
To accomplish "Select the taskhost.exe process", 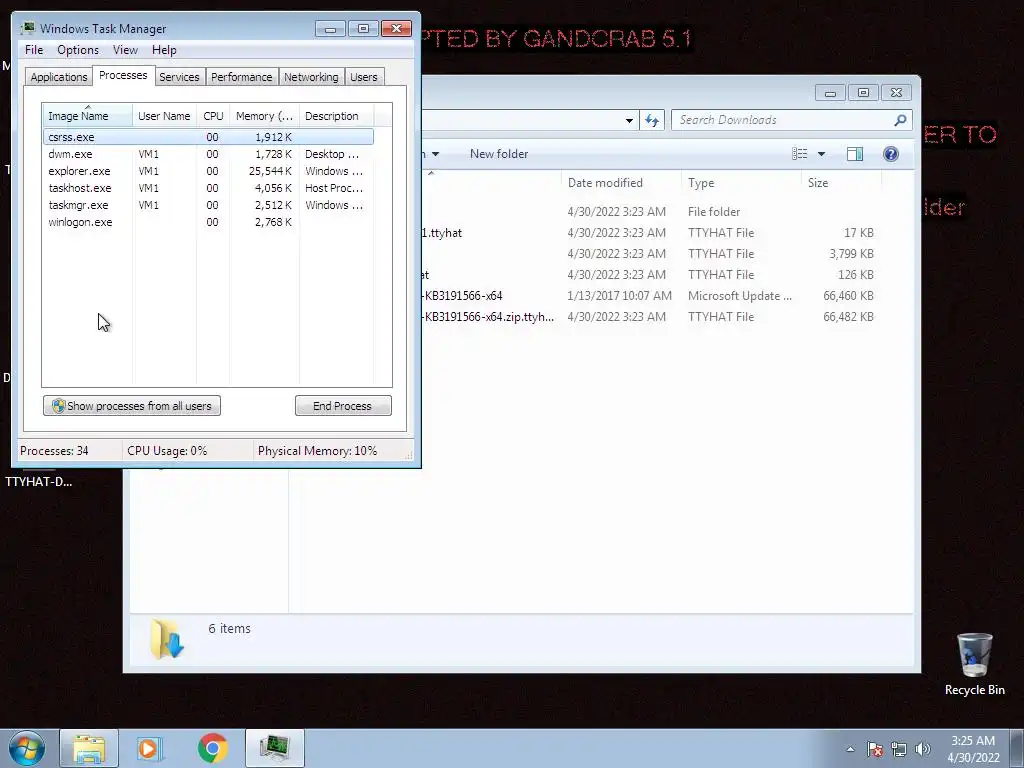I will coord(208,188).
